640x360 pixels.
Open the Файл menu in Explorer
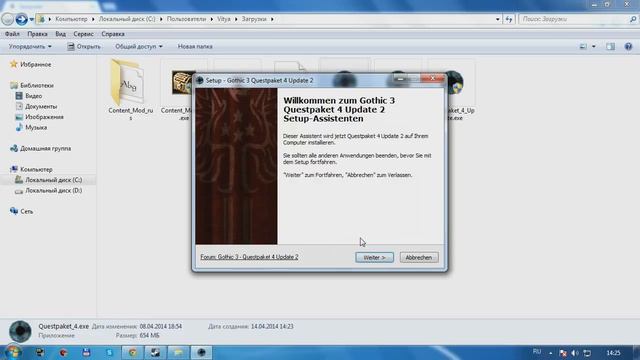pyautogui.click(x=12, y=34)
